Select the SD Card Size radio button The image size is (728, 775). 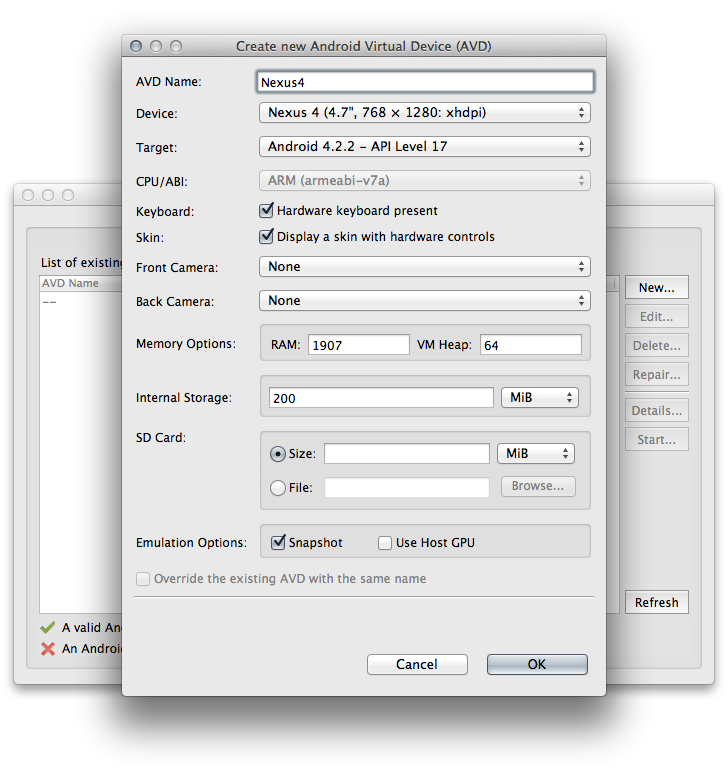point(278,454)
